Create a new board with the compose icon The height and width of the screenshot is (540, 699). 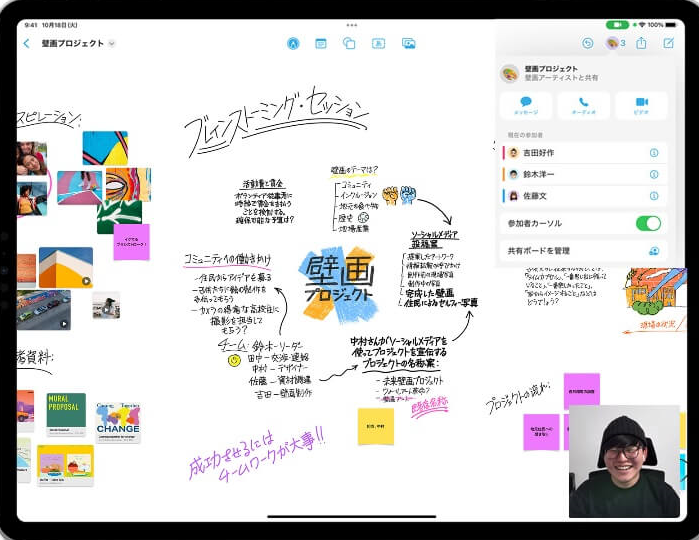[669, 43]
